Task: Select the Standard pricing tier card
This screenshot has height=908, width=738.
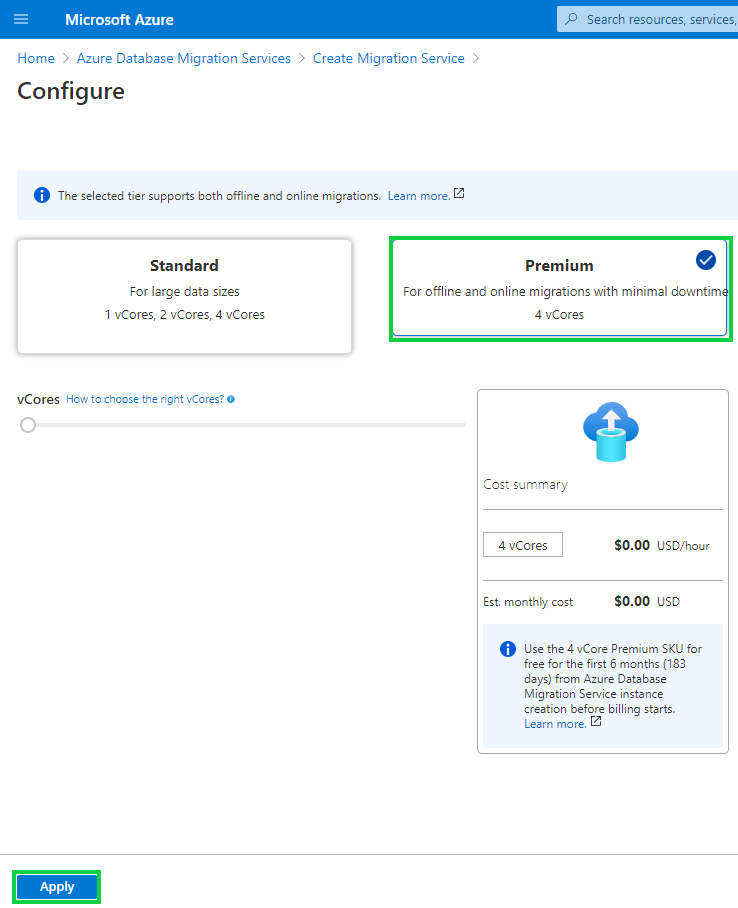Action: (x=184, y=296)
